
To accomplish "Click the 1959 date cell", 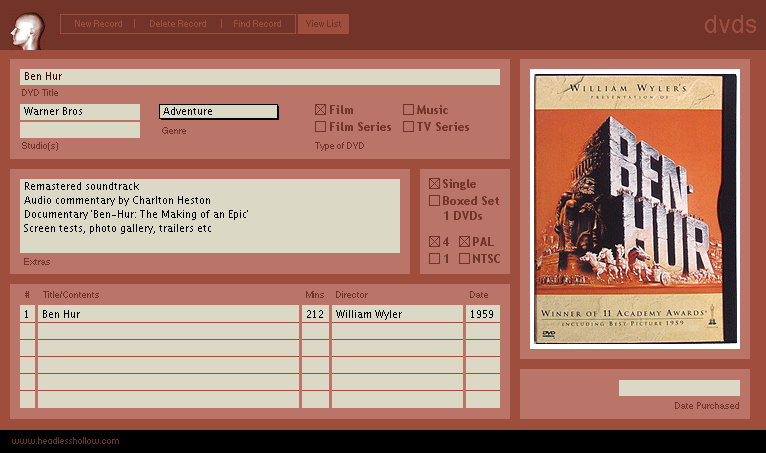I will pyautogui.click(x=483, y=314).
